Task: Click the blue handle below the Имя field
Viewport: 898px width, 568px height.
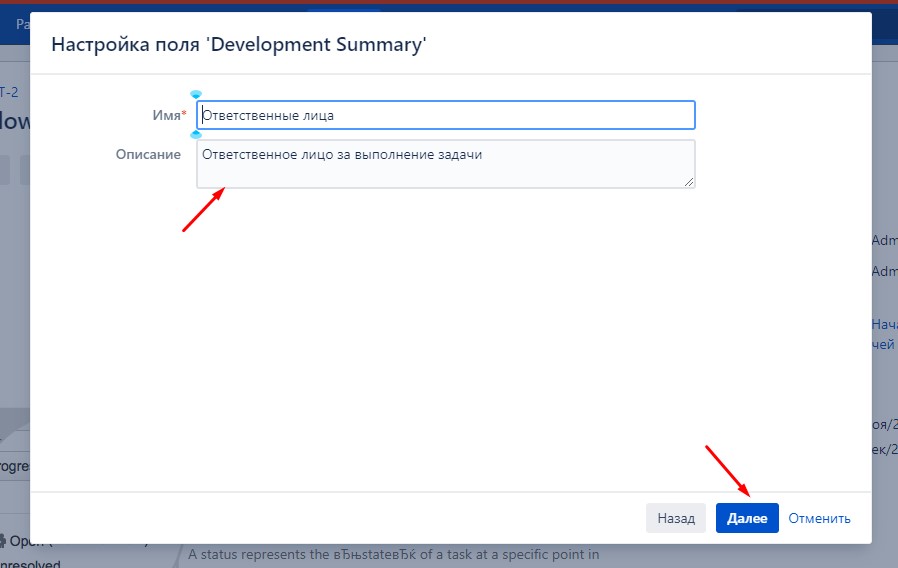Action: coord(196,135)
